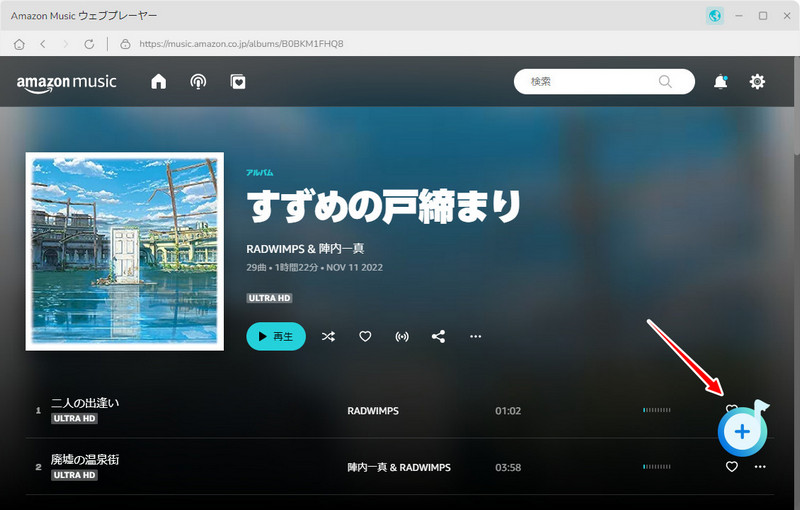Viewport: 800px width, 510px height.
Task: Shuffle the album tracks
Action: 328,337
